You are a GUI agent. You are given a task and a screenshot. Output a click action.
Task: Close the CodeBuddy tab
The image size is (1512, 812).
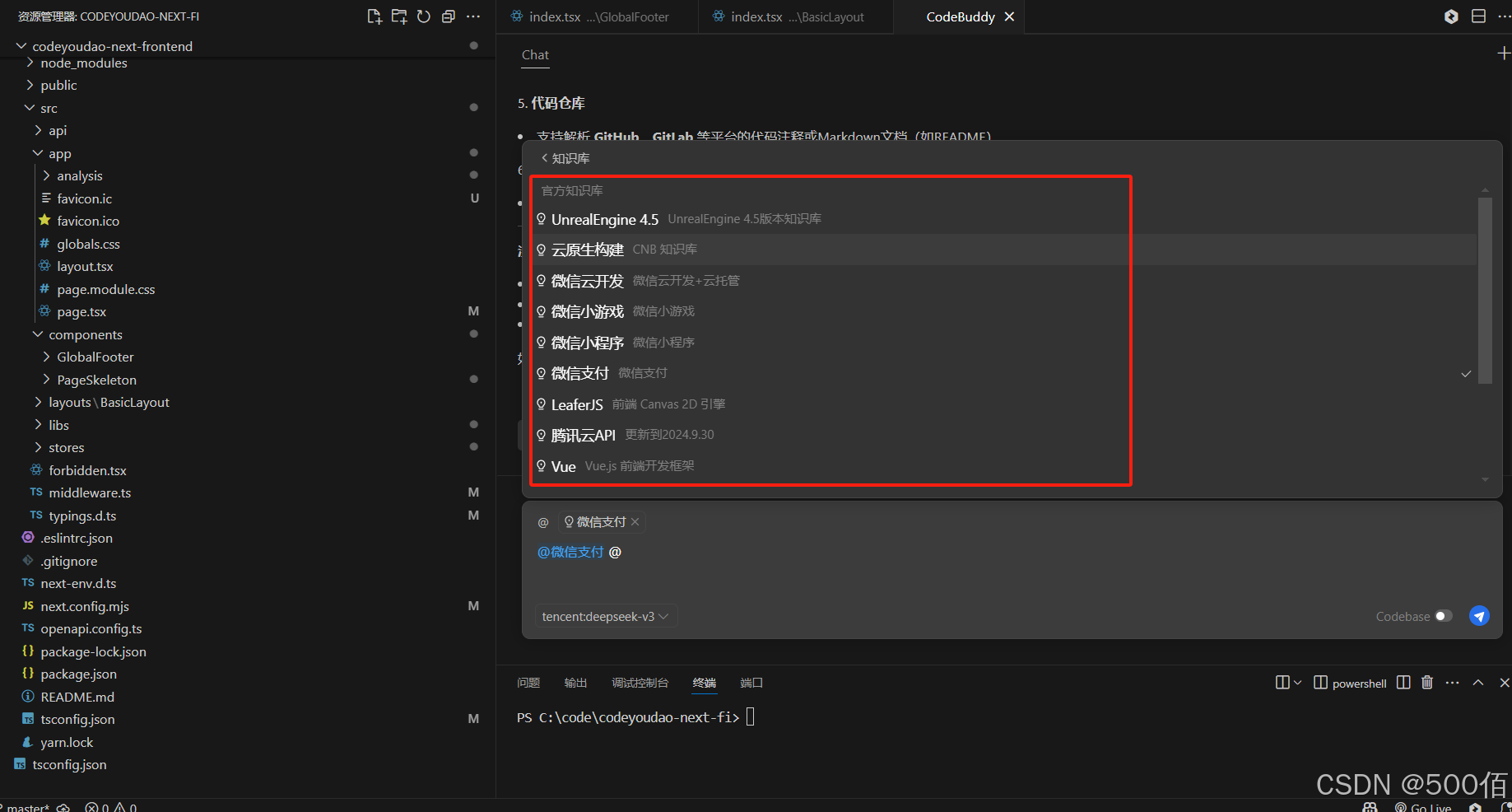click(x=1009, y=16)
